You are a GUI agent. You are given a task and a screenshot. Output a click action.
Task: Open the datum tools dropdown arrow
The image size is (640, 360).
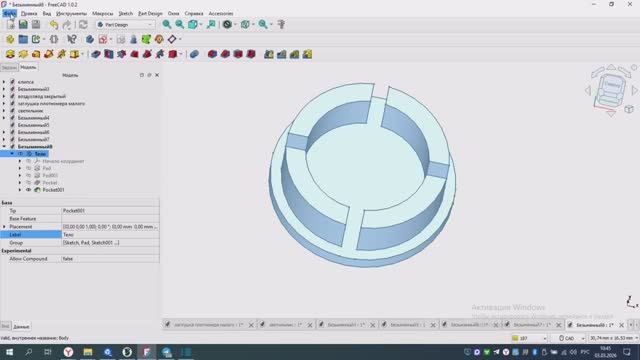click(x=180, y=39)
